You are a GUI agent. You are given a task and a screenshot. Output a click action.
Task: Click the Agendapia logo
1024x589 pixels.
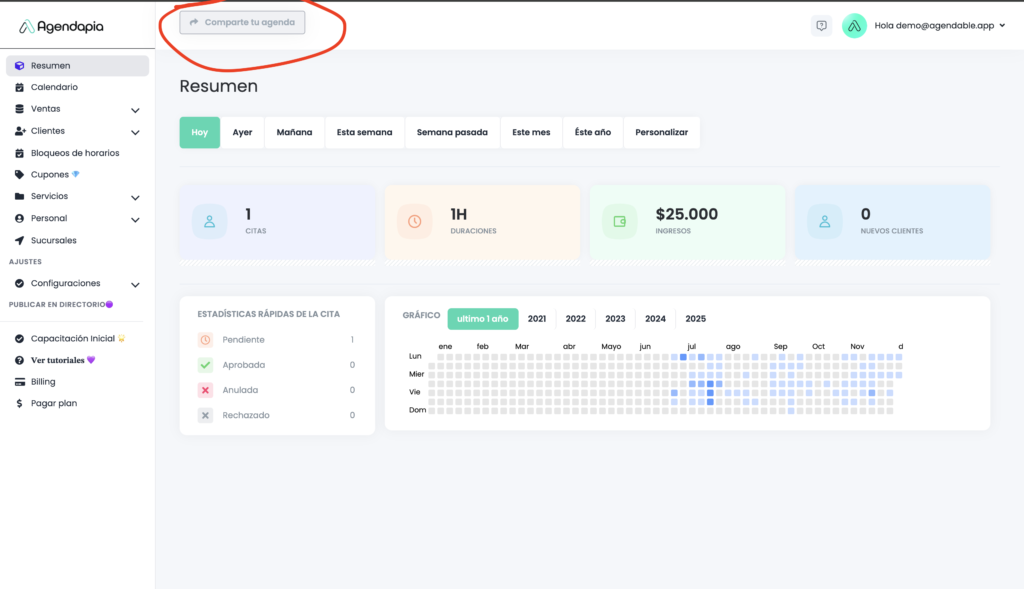pos(62,27)
